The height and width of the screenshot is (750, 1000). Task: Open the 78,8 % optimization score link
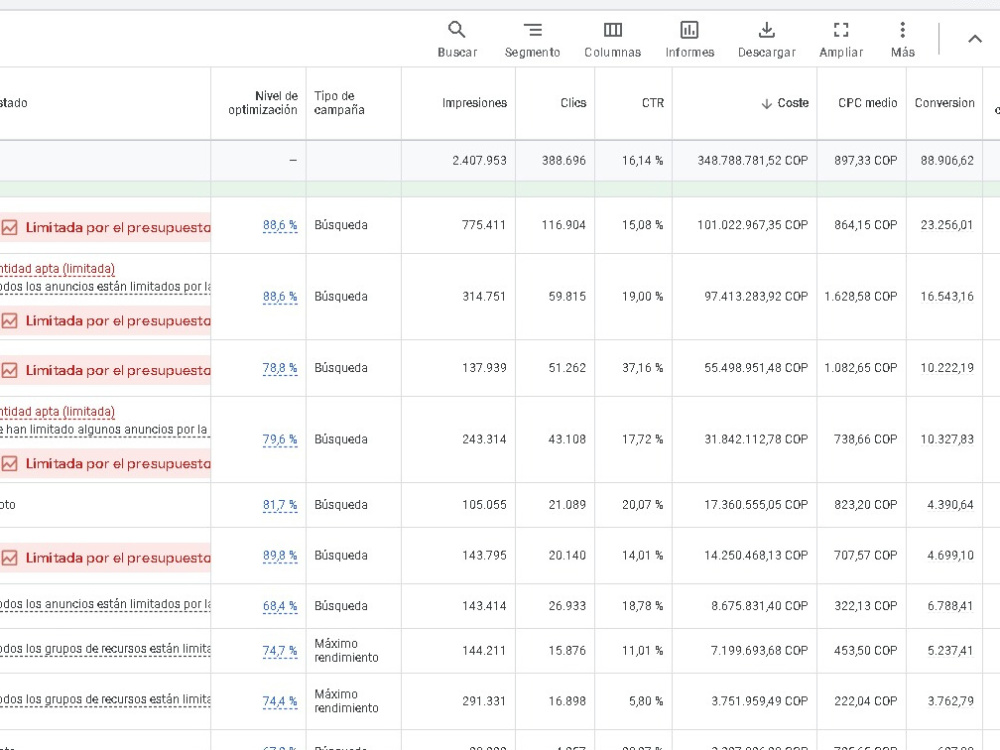pyautogui.click(x=280, y=368)
